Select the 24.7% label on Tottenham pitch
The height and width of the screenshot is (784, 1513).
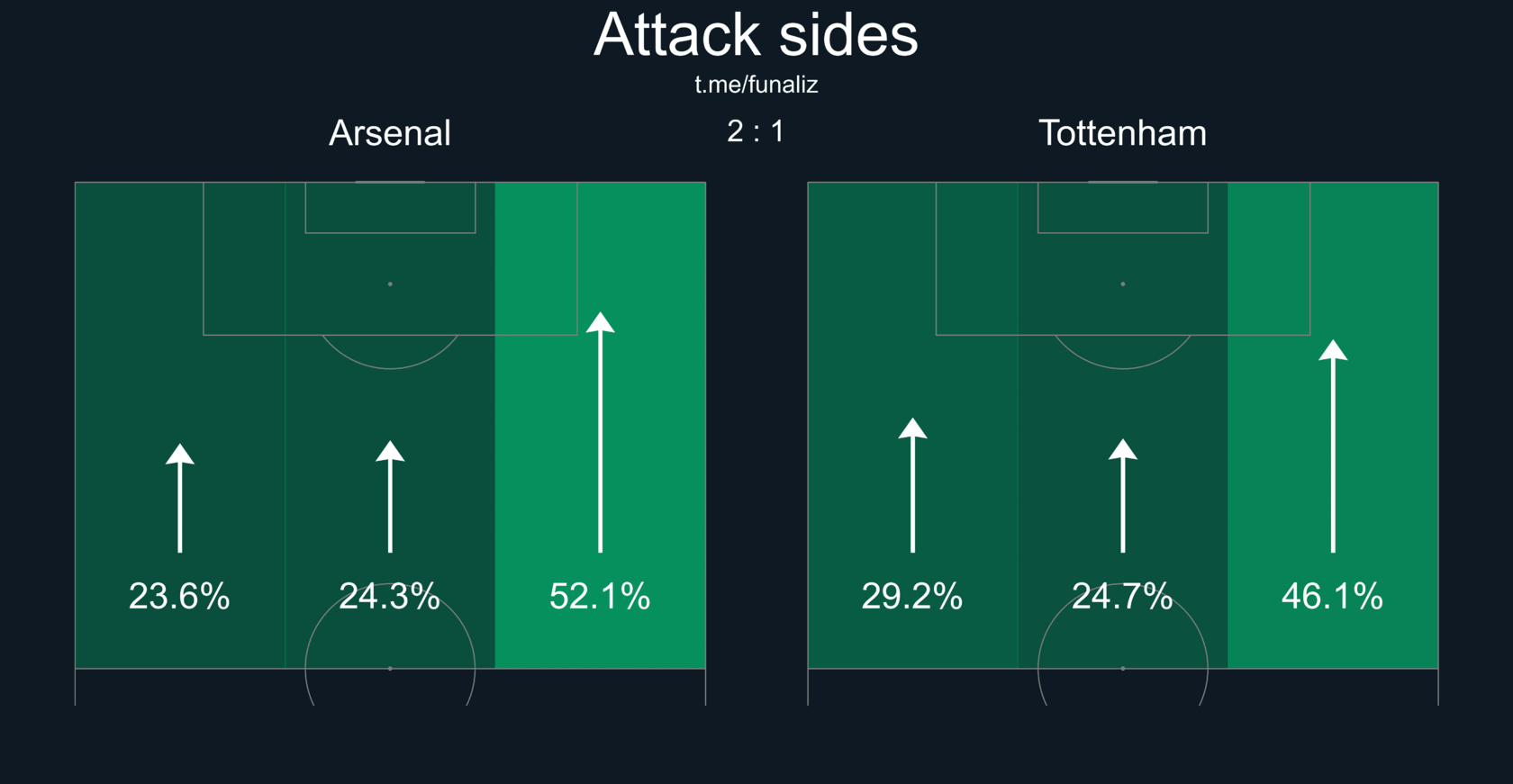click(x=1122, y=596)
